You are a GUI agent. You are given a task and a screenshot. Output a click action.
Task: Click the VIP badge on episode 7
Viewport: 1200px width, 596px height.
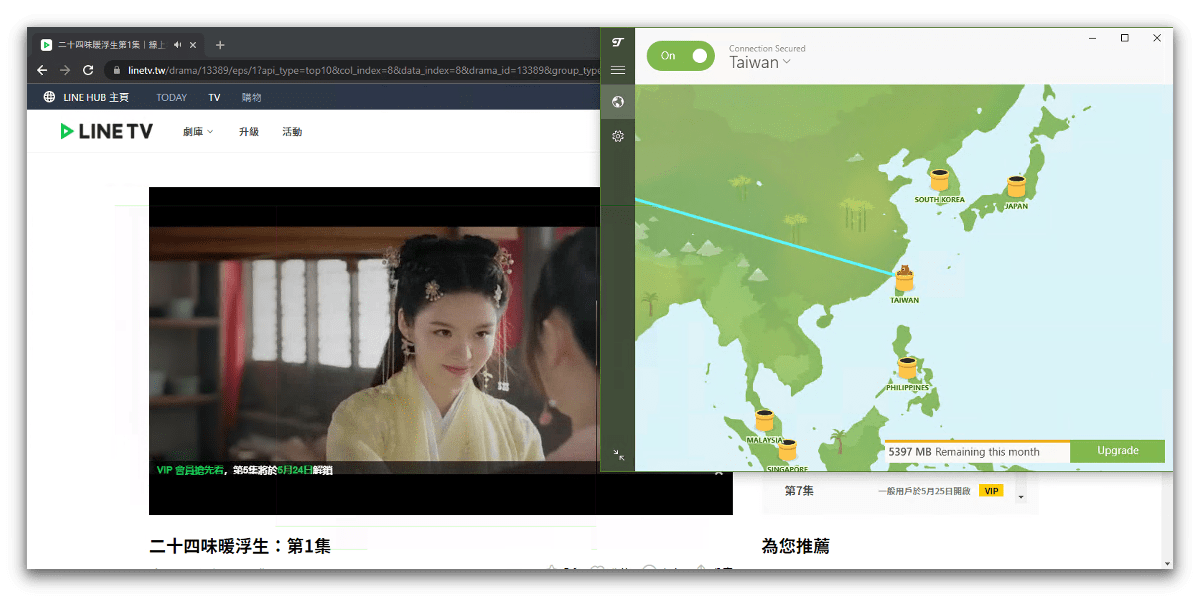pyautogui.click(x=991, y=491)
